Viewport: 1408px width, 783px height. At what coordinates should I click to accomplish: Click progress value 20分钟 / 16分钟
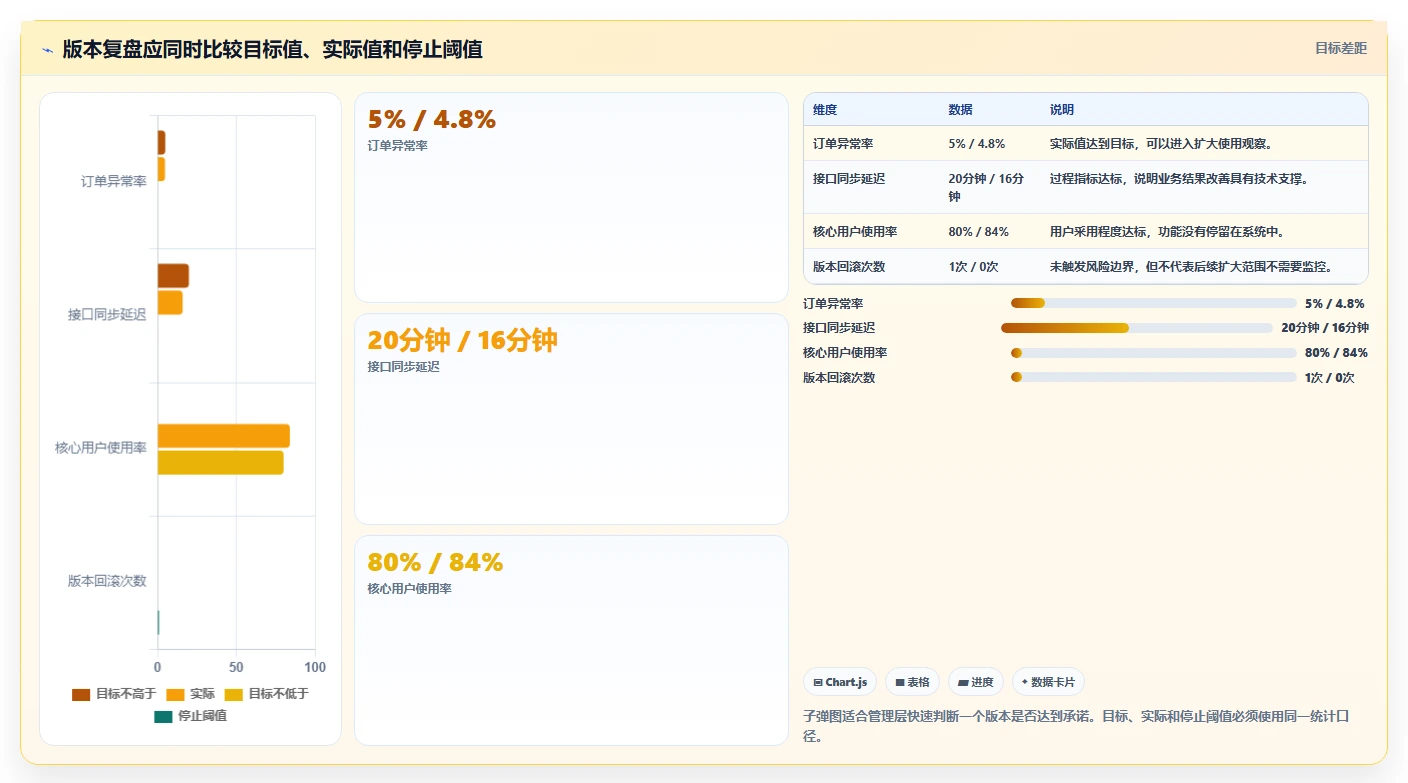(x=1325, y=328)
